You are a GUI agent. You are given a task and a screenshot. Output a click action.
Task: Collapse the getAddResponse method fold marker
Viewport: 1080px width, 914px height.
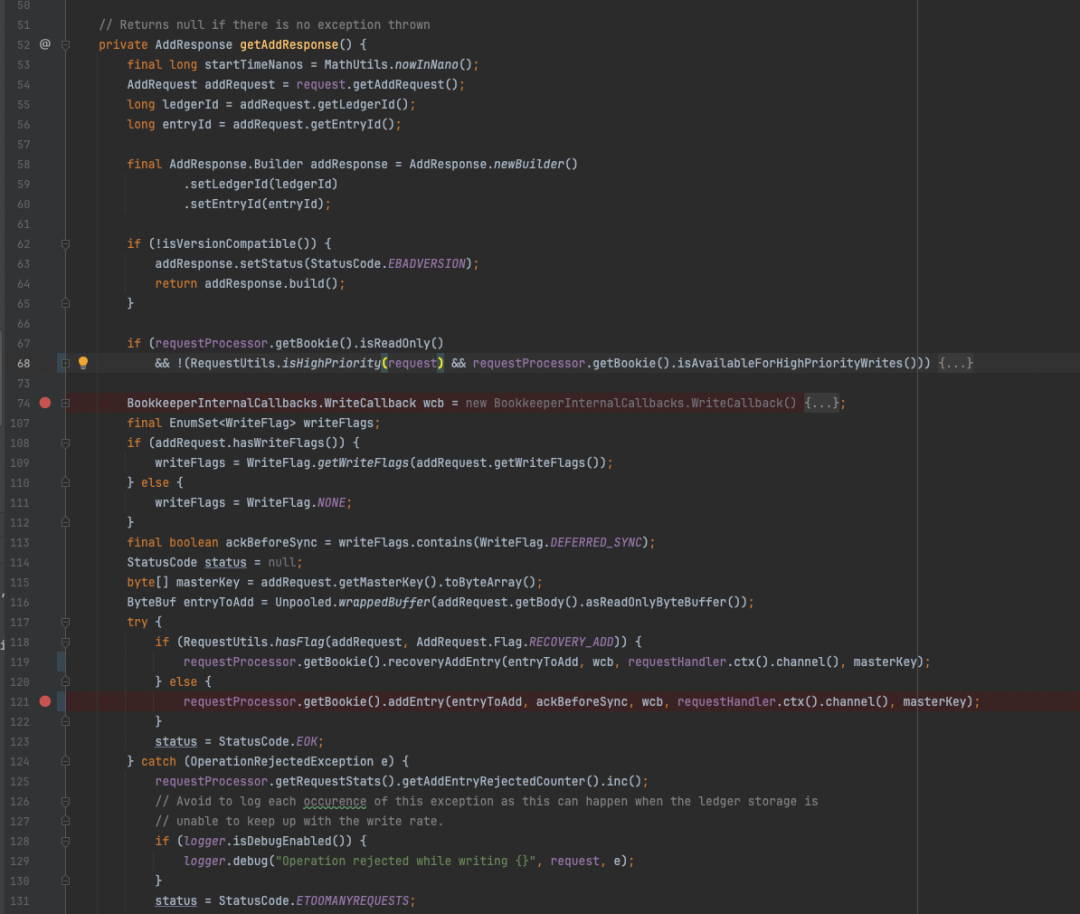(65, 45)
